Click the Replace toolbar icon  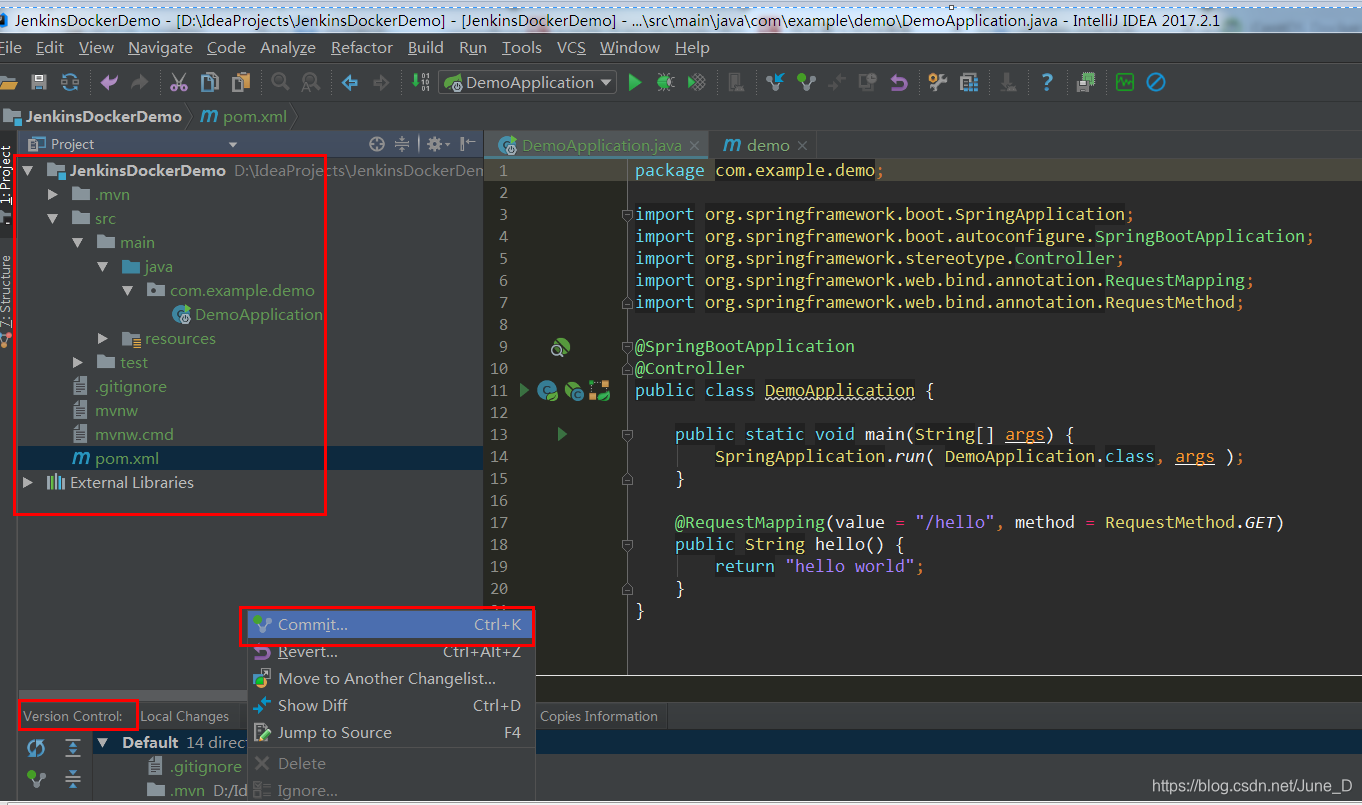(x=311, y=83)
